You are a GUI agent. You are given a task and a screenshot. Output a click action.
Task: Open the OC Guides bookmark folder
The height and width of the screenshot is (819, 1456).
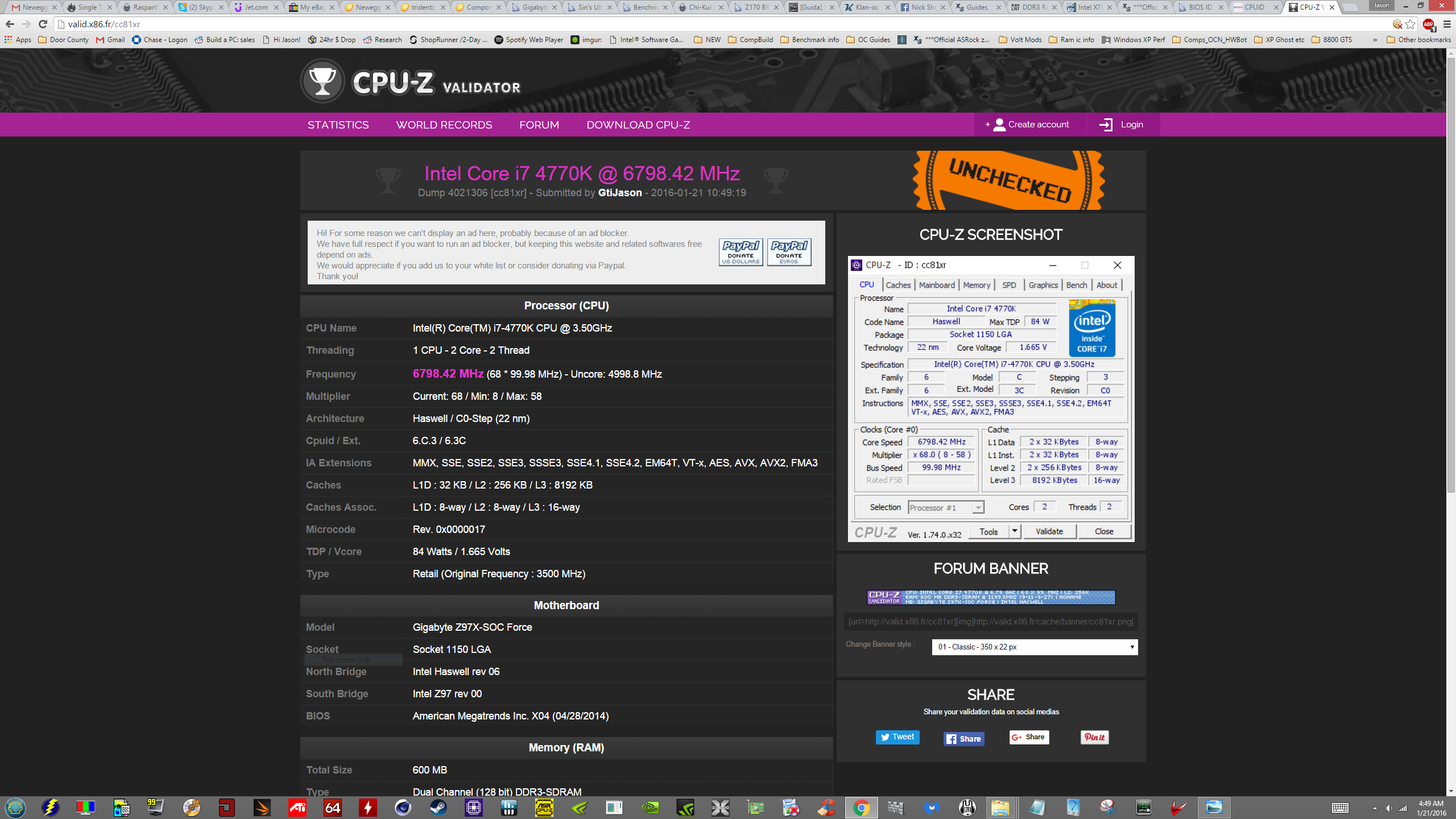(868, 39)
